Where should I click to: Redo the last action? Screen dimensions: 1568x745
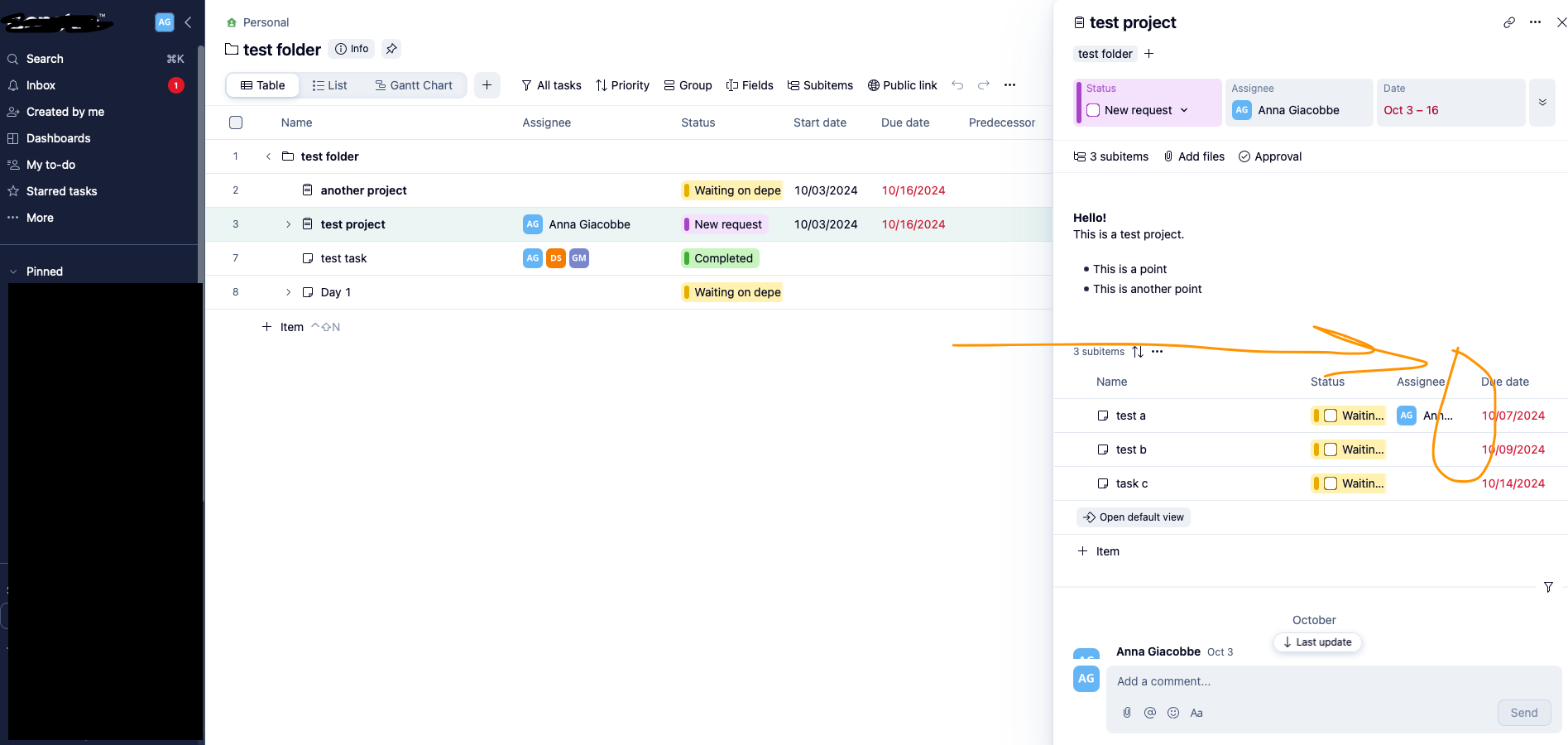click(984, 85)
